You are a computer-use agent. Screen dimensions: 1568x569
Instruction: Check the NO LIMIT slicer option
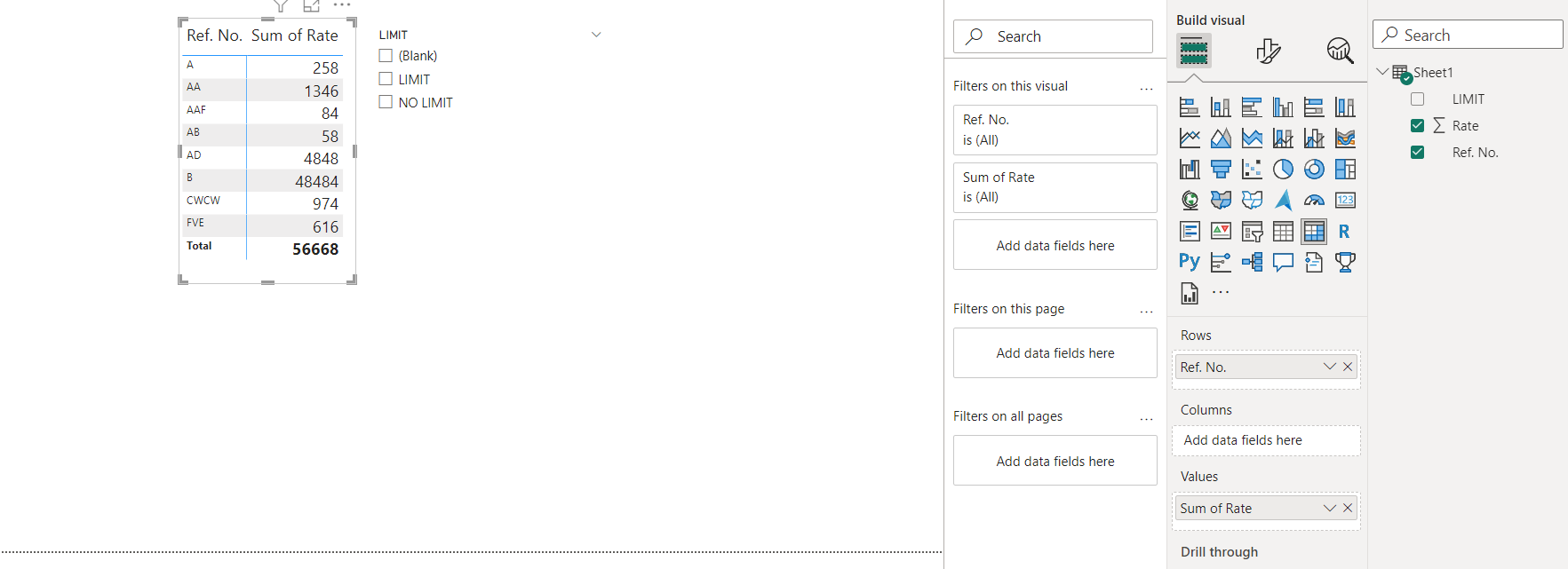(386, 102)
